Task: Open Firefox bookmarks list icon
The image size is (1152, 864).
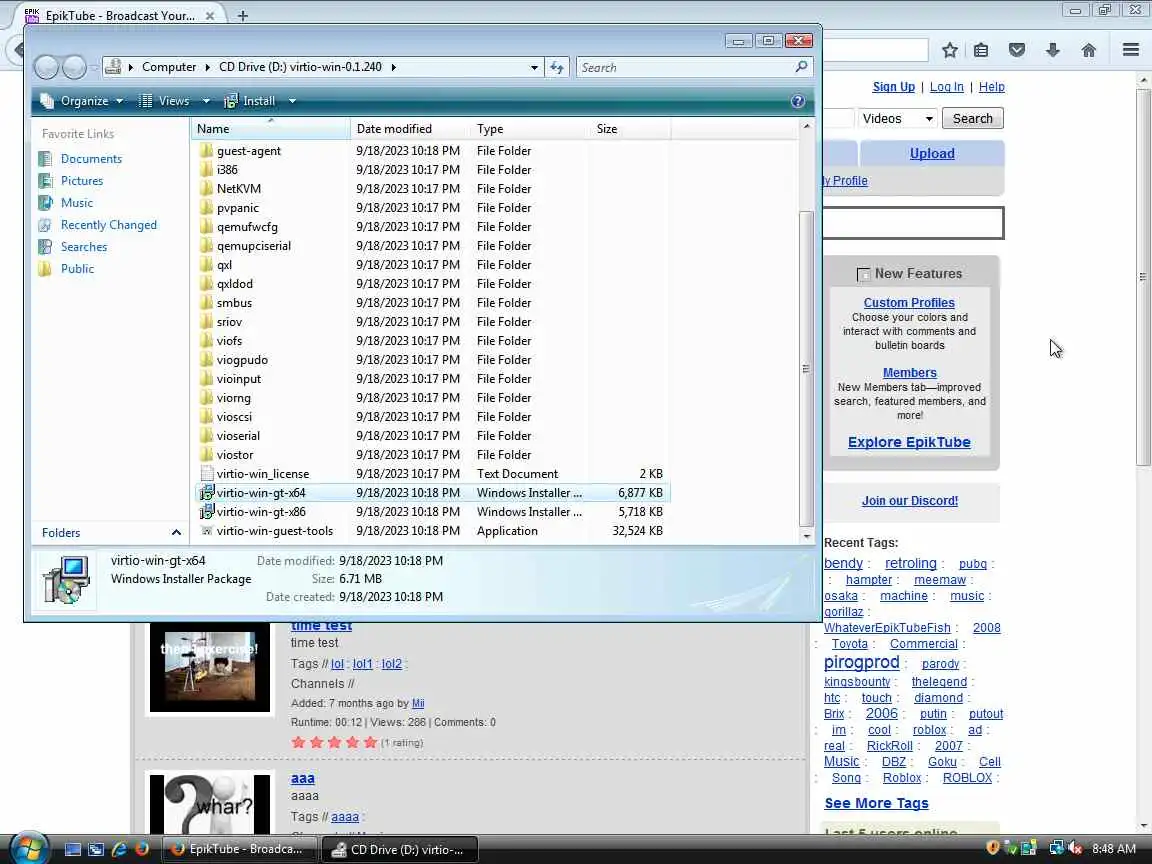Action: pyautogui.click(x=981, y=50)
